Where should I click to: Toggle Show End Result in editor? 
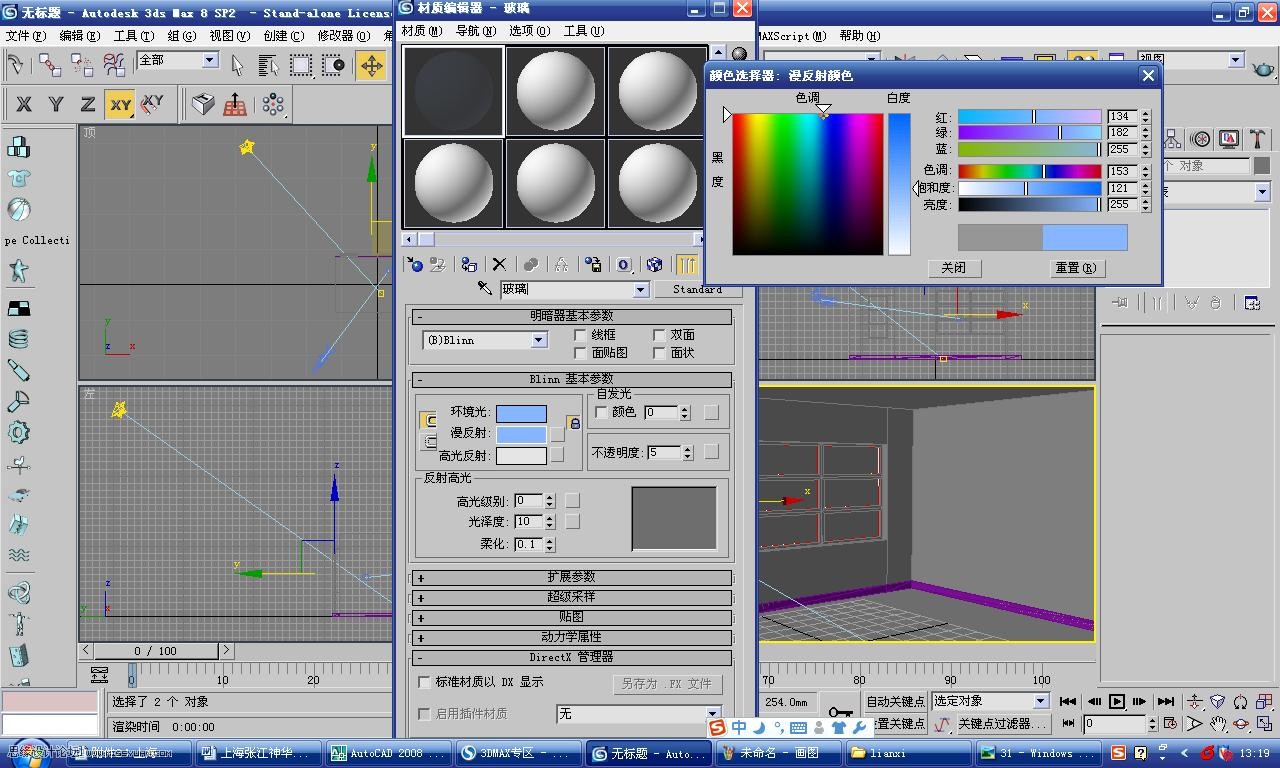(x=687, y=264)
